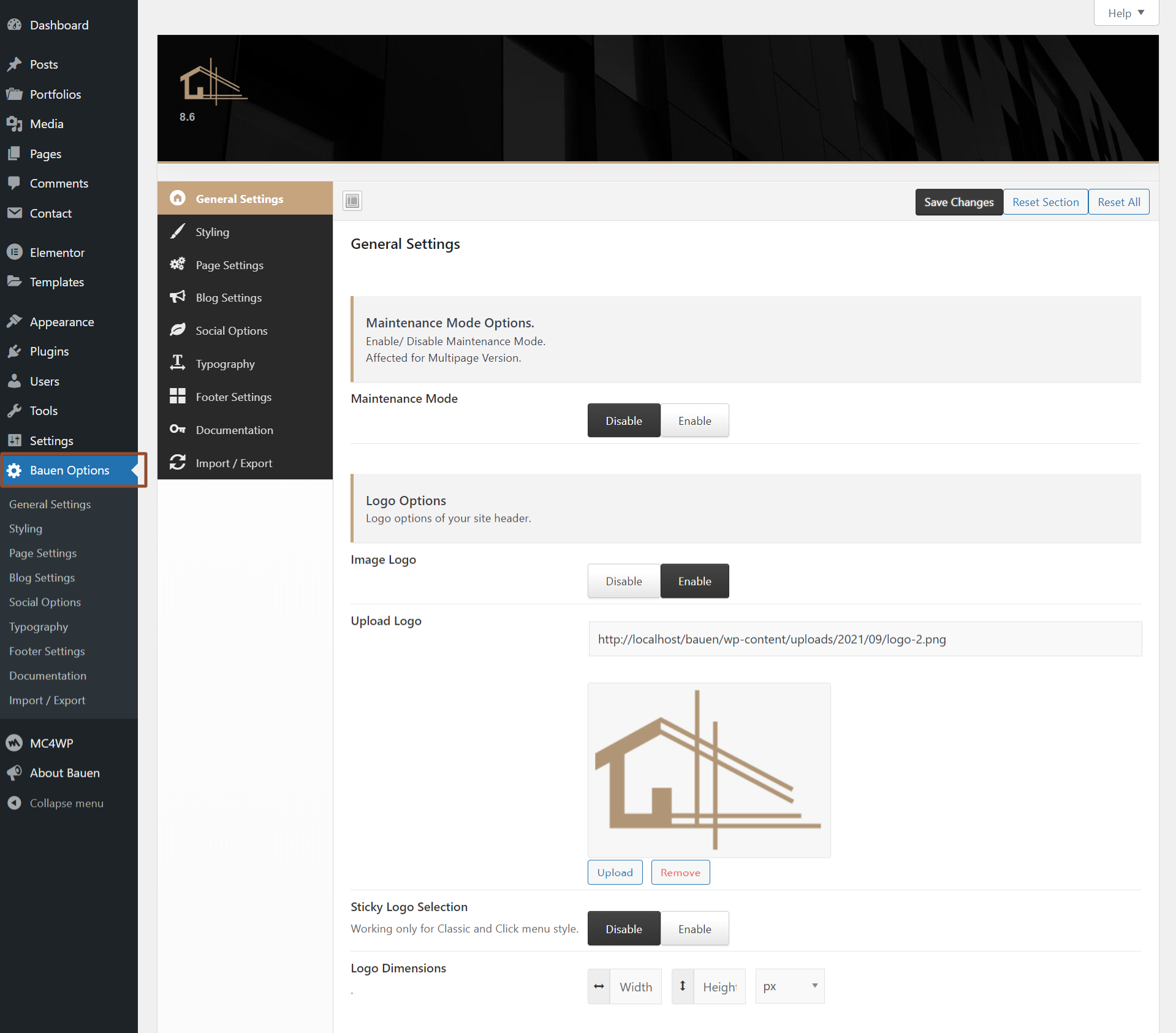Image resolution: width=1176 pixels, height=1033 pixels.
Task: Click the Upload Logo URL field
Action: click(865, 639)
